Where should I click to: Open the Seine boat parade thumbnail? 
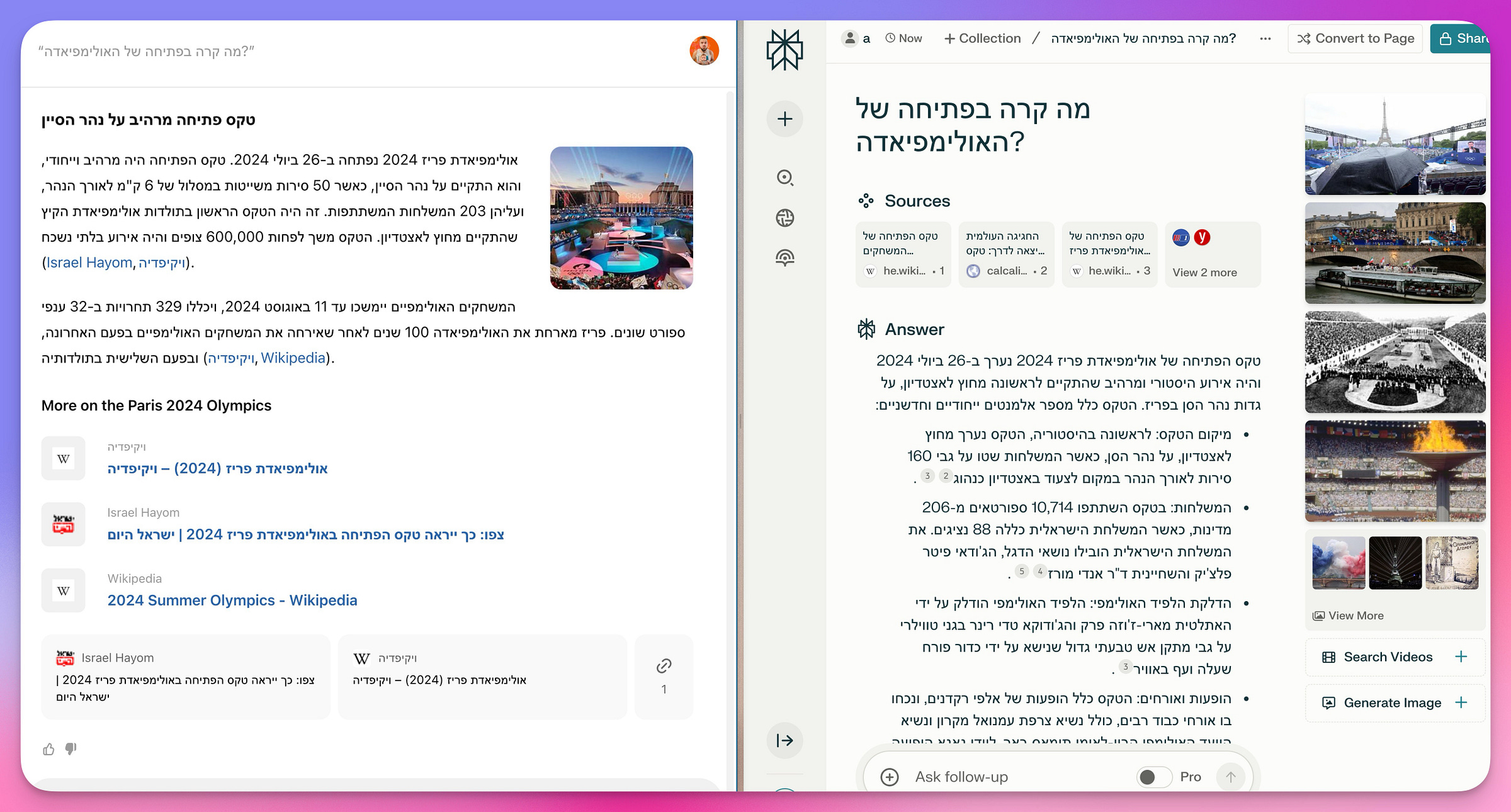point(1395,253)
